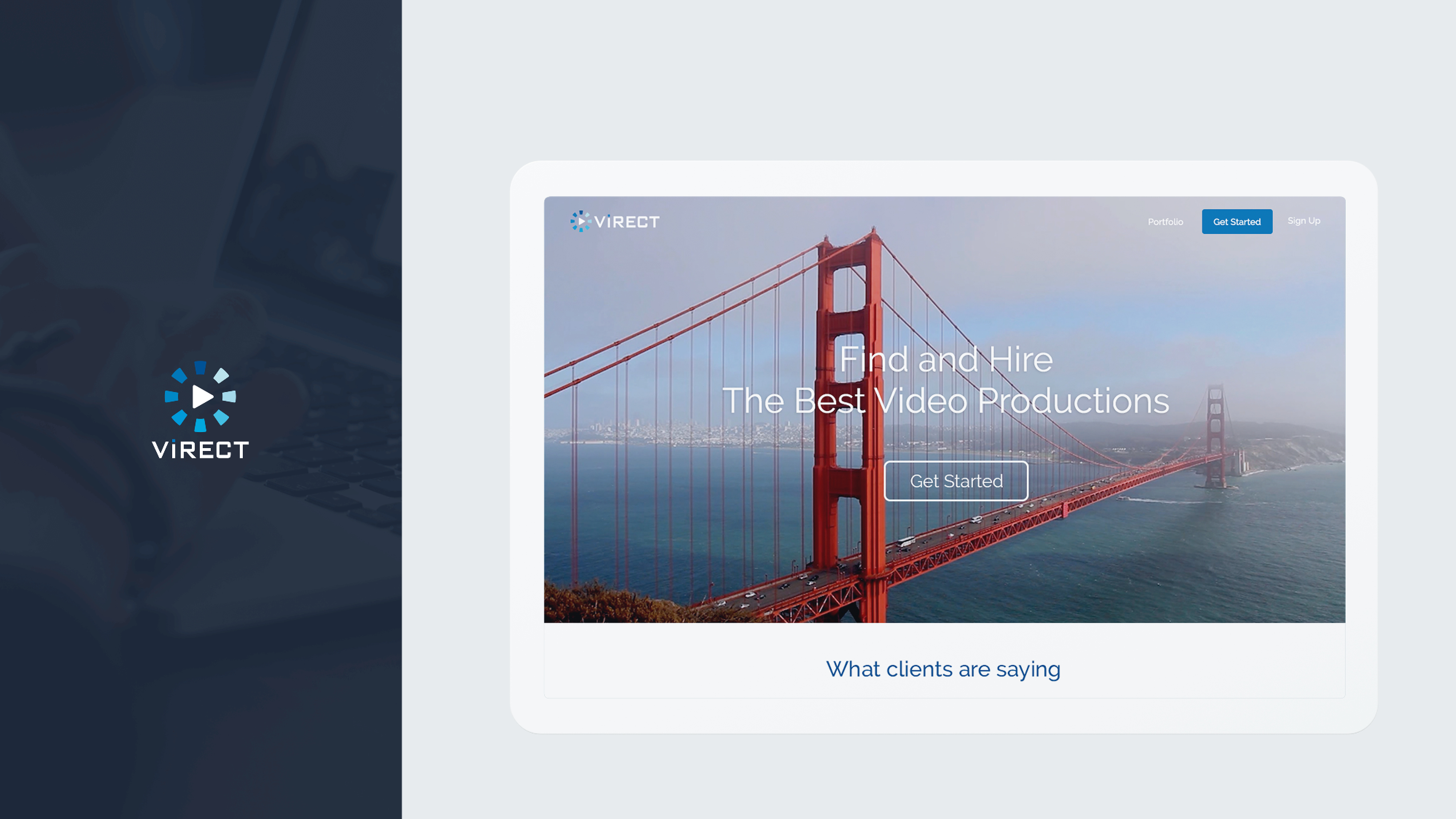The image size is (1456, 819).
Task: Click the 'What clients are saying' heading
Action: pyautogui.click(x=943, y=669)
